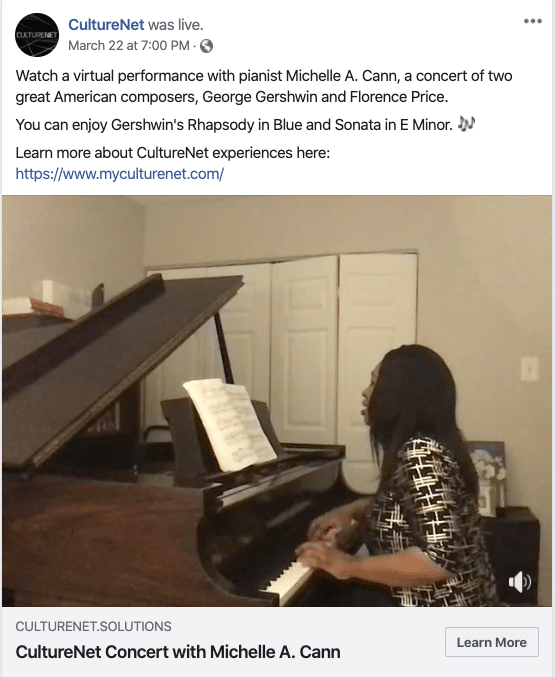
Task: Play the pianist live video
Action: [x=277, y=401]
